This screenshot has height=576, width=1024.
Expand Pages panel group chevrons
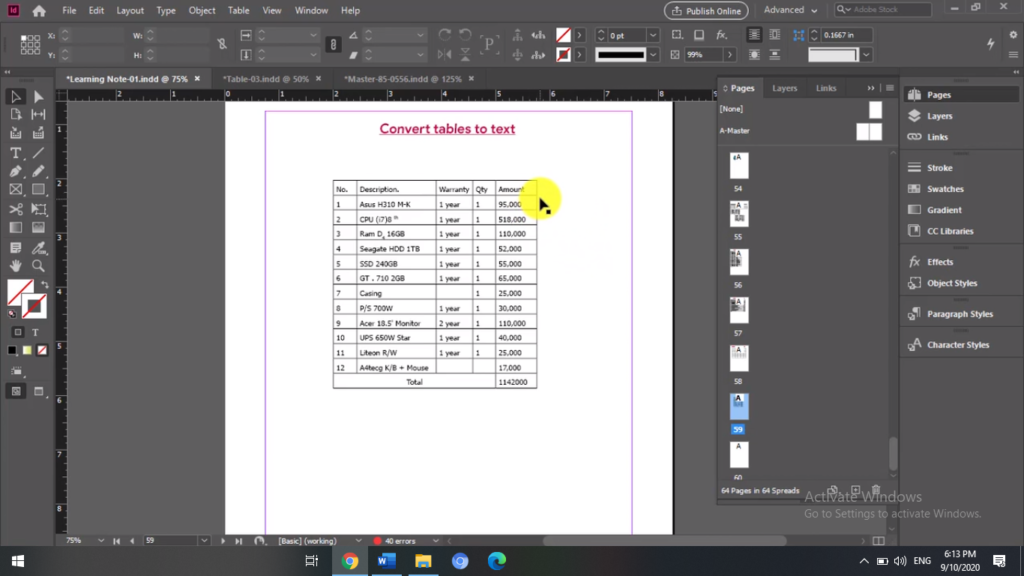871,88
